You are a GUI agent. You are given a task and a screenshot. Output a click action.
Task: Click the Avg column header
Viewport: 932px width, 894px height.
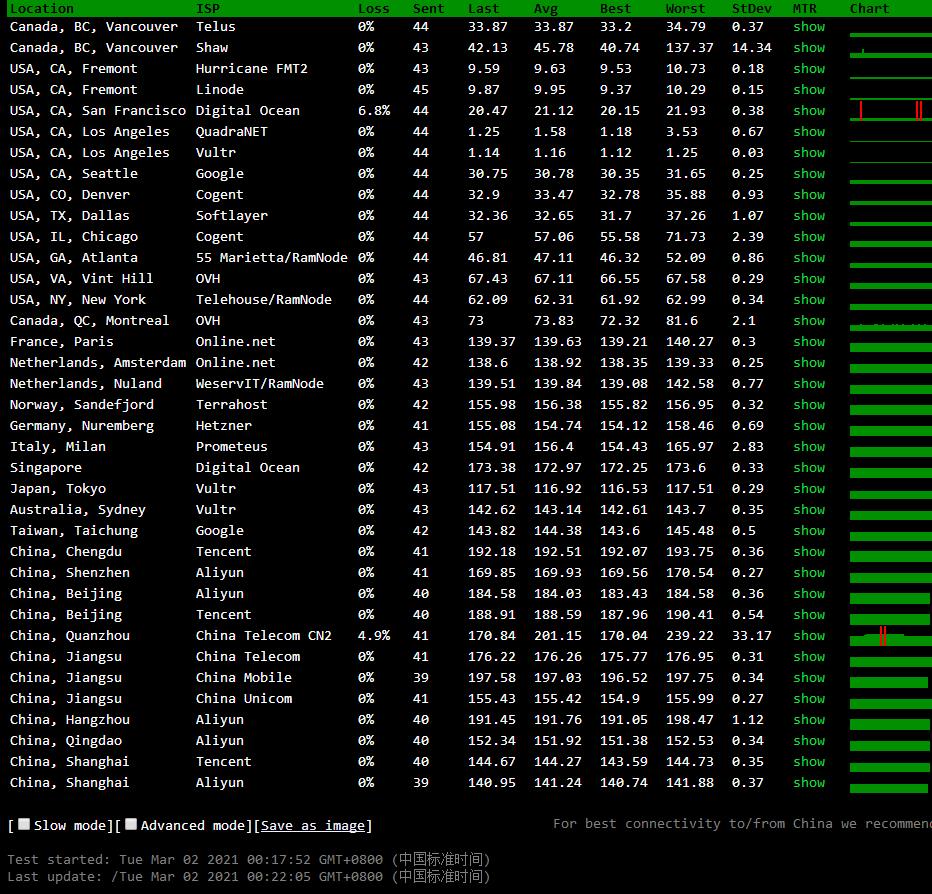click(x=545, y=8)
